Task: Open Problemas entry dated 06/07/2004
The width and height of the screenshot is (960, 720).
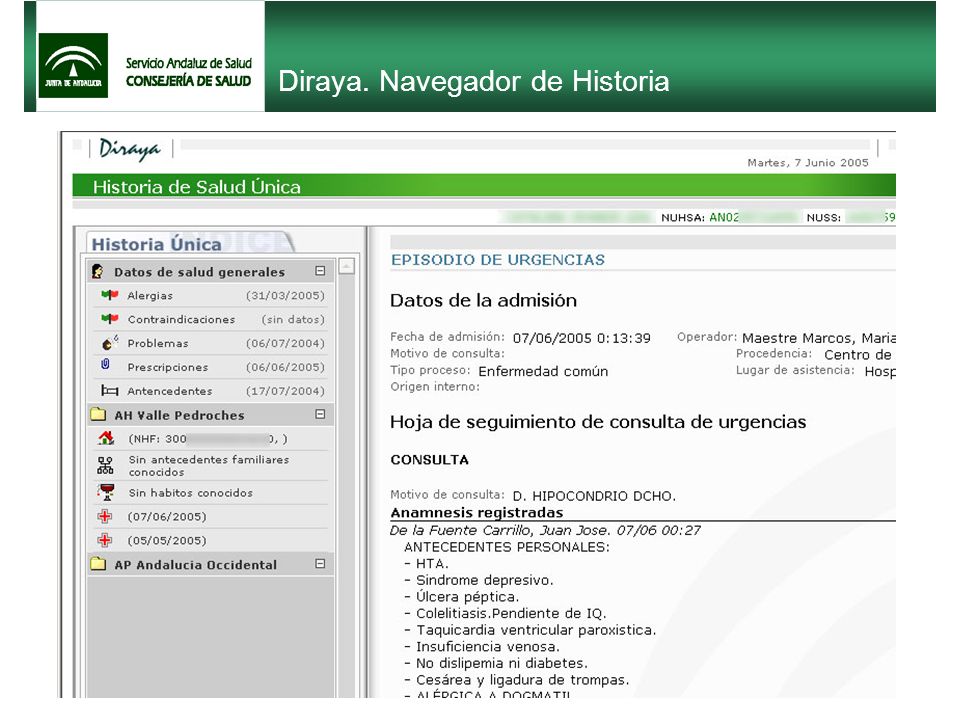Action: [211, 343]
